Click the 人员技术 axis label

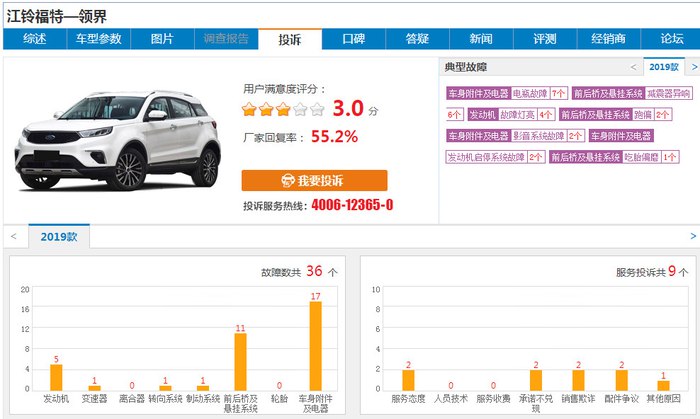[x=450, y=399]
